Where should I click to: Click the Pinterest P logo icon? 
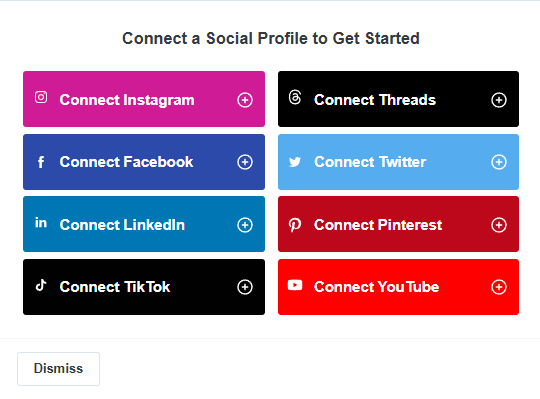pyautogui.click(x=295, y=225)
